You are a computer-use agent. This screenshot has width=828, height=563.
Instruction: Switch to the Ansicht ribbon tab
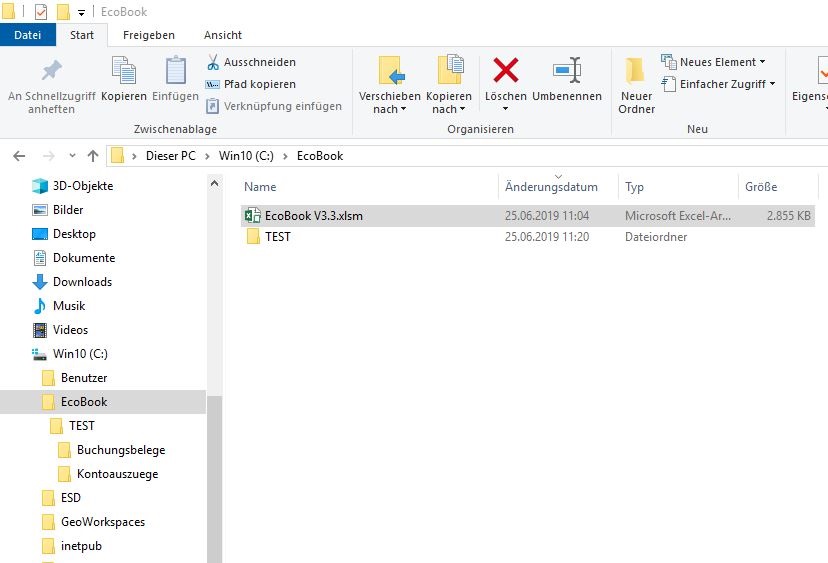click(x=223, y=35)
